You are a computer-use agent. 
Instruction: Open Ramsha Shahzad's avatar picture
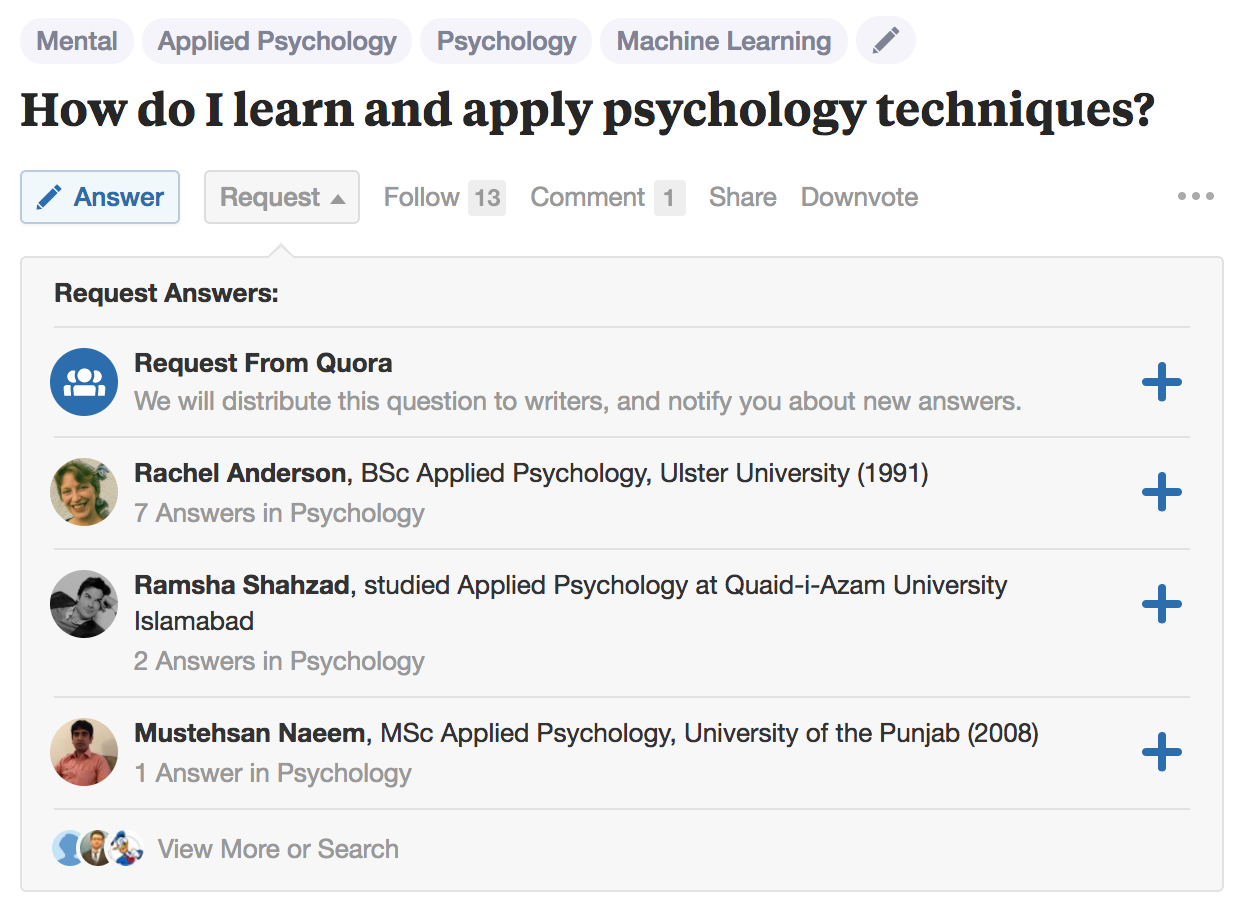[x=84, y=604]
